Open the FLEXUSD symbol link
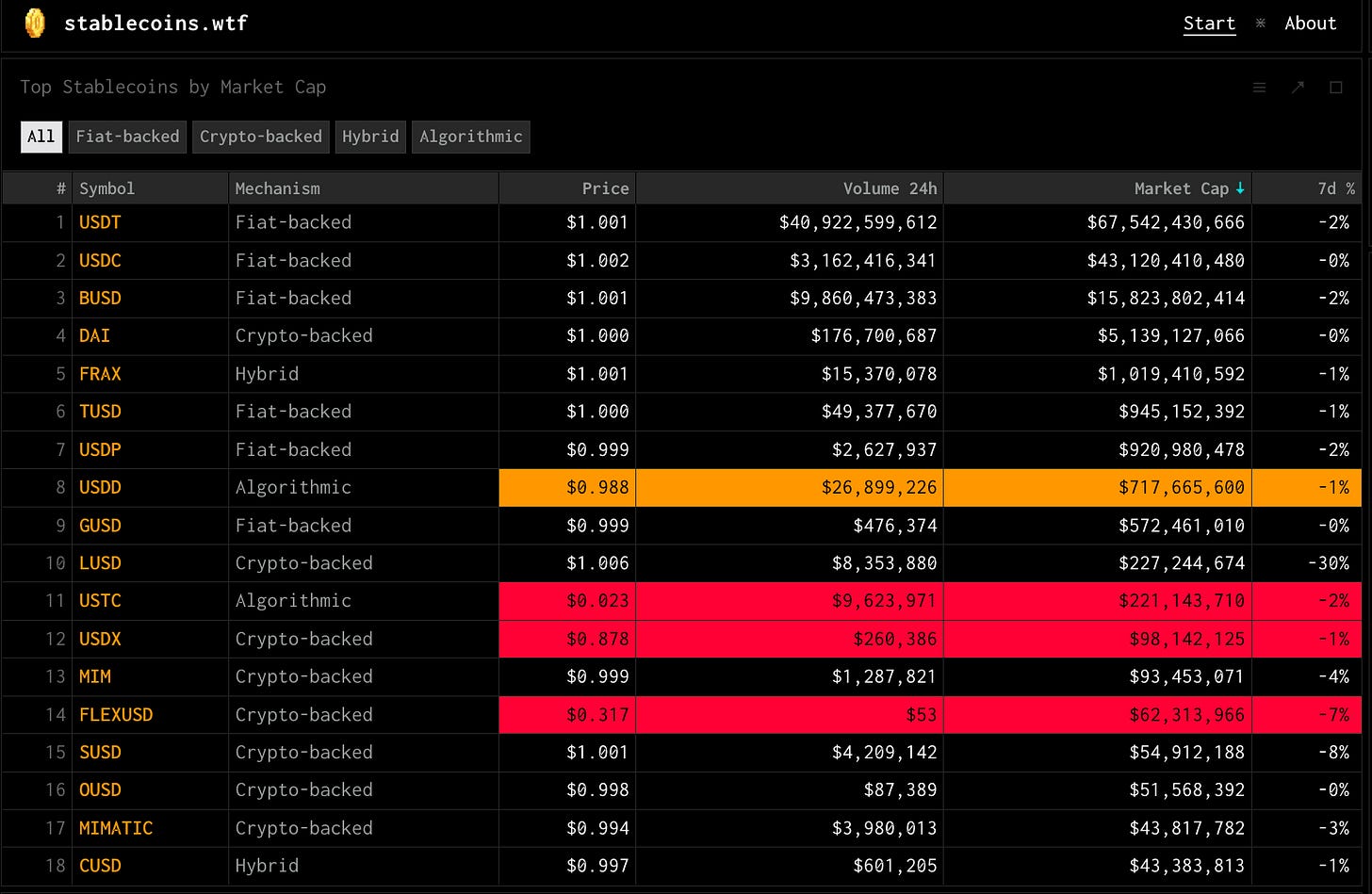The height and width of the screenshot is (894, 1372). [116, 715]
